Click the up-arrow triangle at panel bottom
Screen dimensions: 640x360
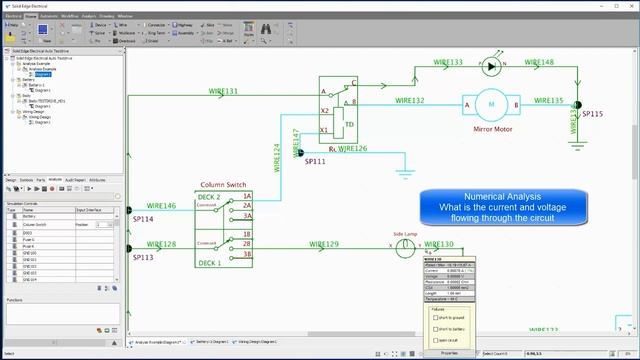(114, 343)
